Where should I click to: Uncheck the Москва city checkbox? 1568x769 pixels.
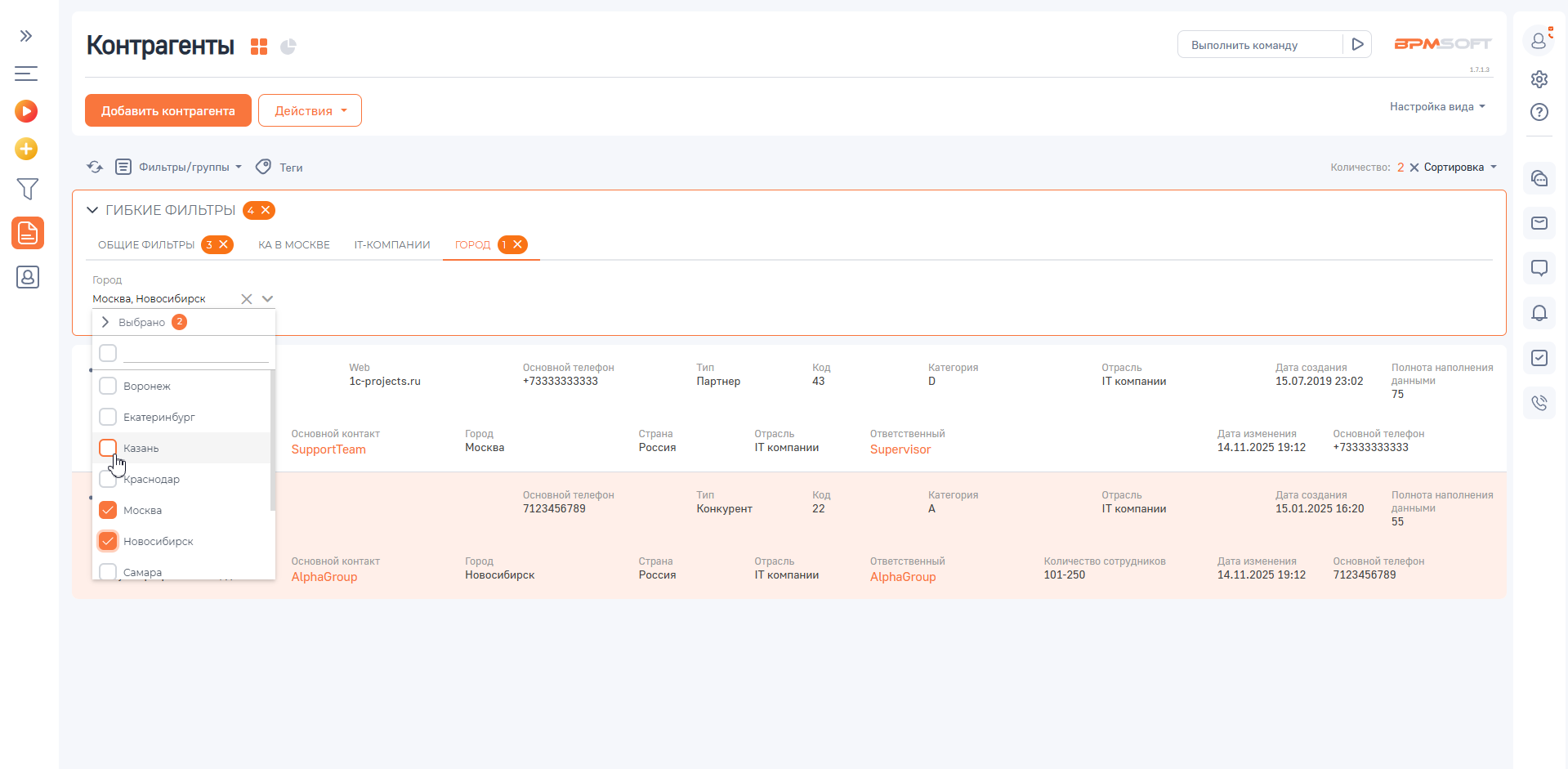click(x=108, y=510)
